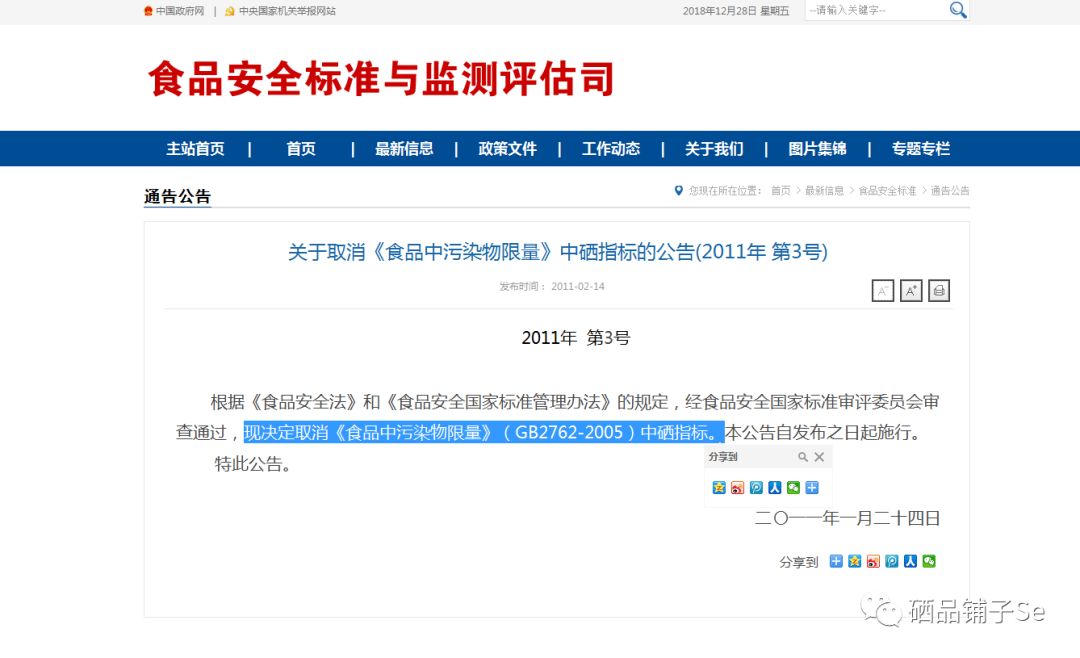Share to WeChat from the popup

(x=793, y=488)
